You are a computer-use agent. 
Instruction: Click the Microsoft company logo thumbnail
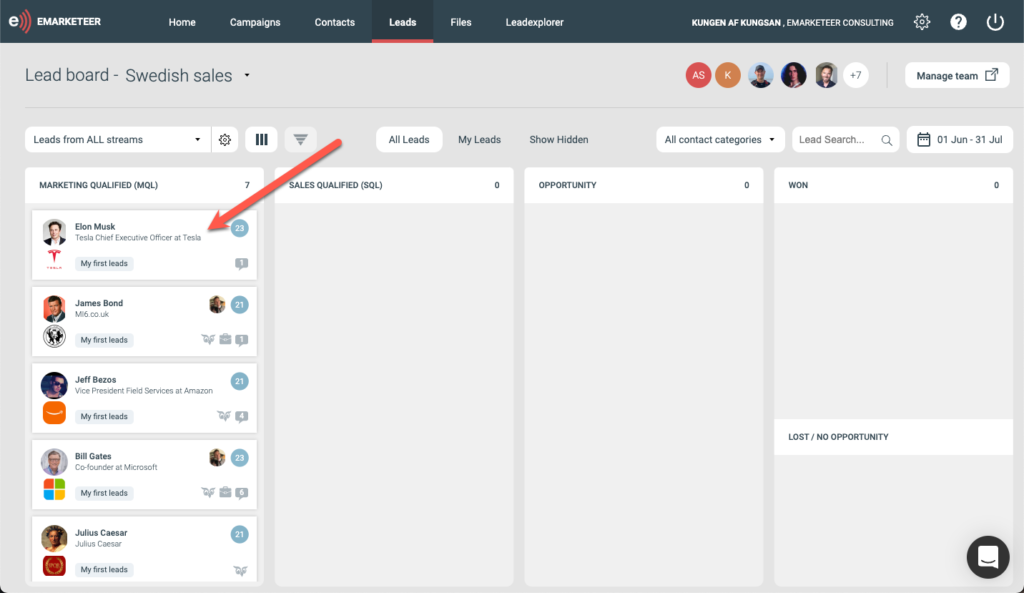coord(54,489)
